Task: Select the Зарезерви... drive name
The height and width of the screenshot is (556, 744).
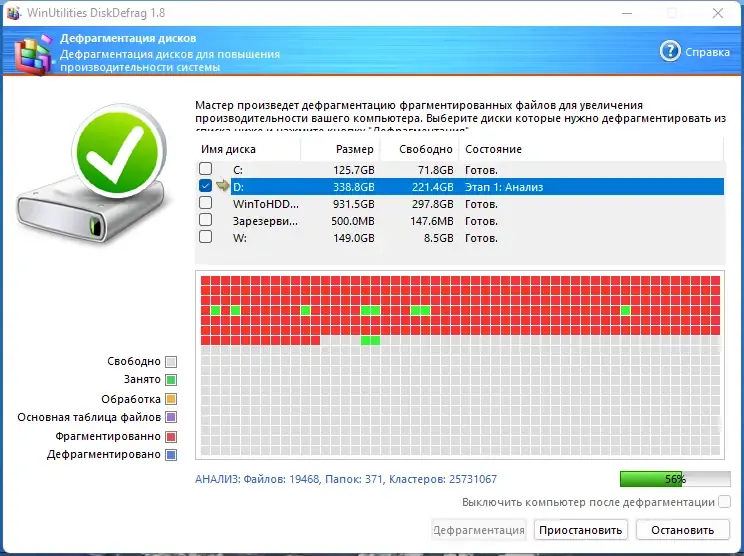Action: [265, 221]
